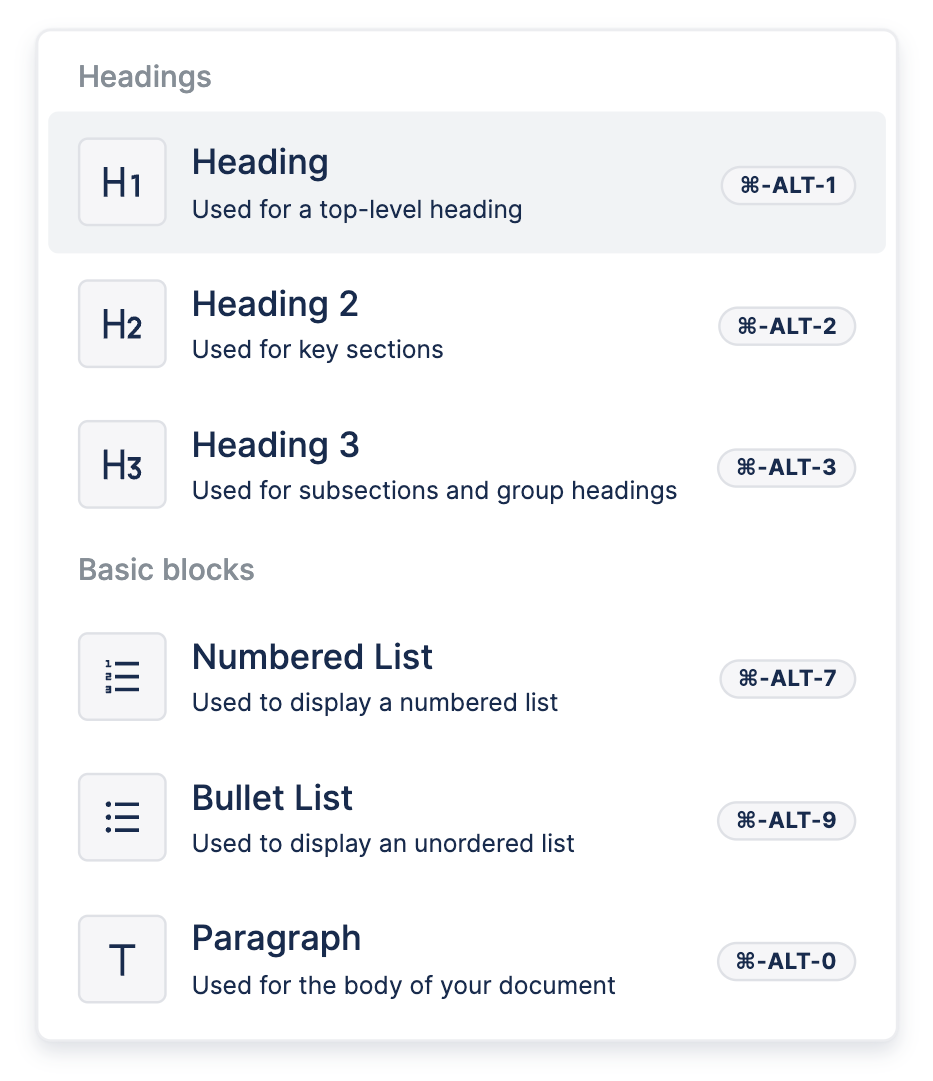Insert a Numbered List block
933x1081 pixels.
point(312,657)
